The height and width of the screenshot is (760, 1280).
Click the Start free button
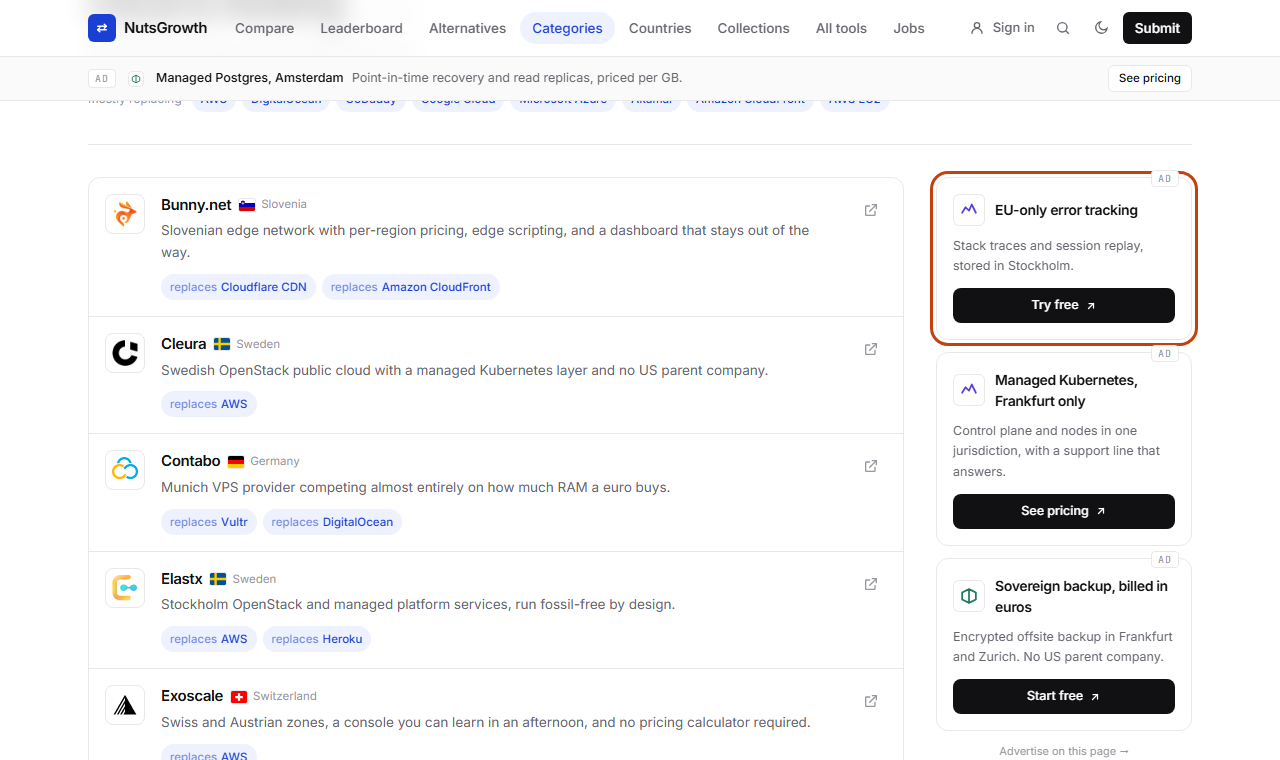(x=1064, y=696)
